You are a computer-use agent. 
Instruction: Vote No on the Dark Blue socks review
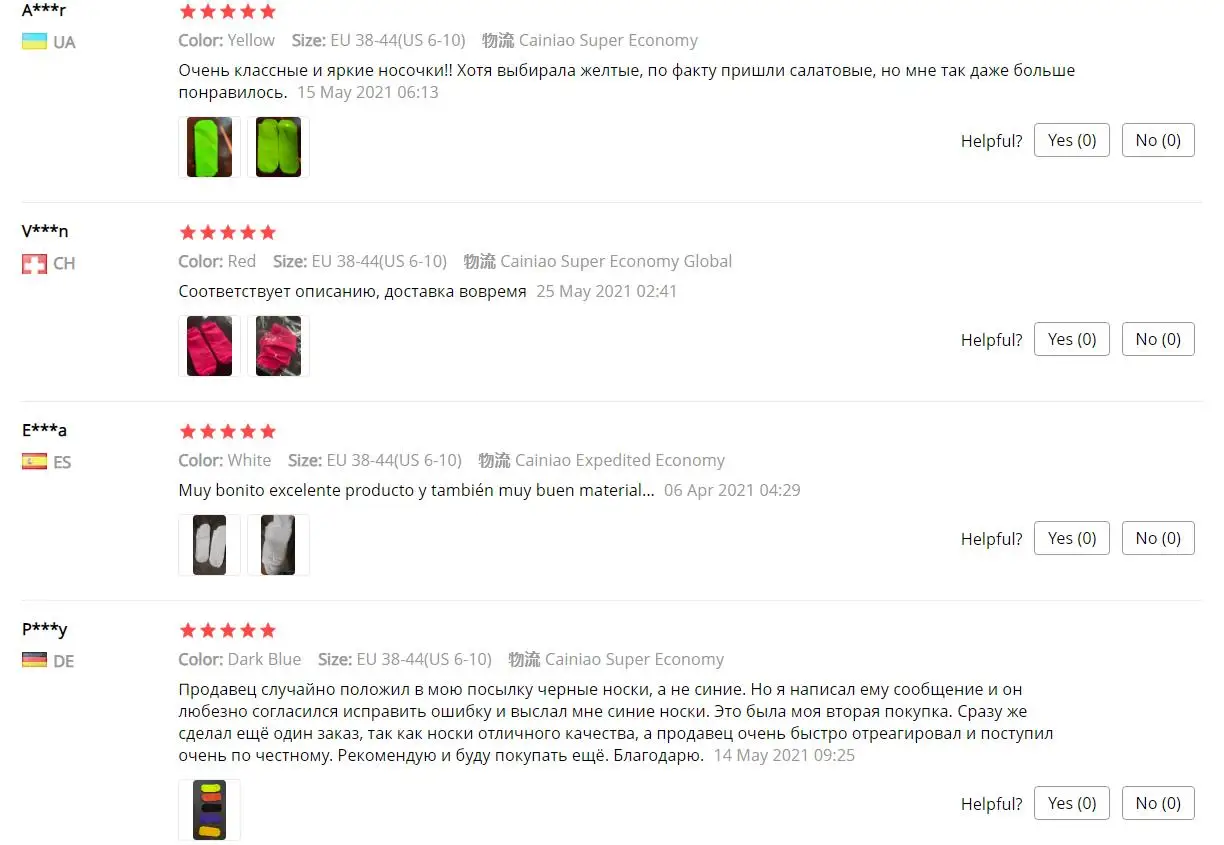1158,803
